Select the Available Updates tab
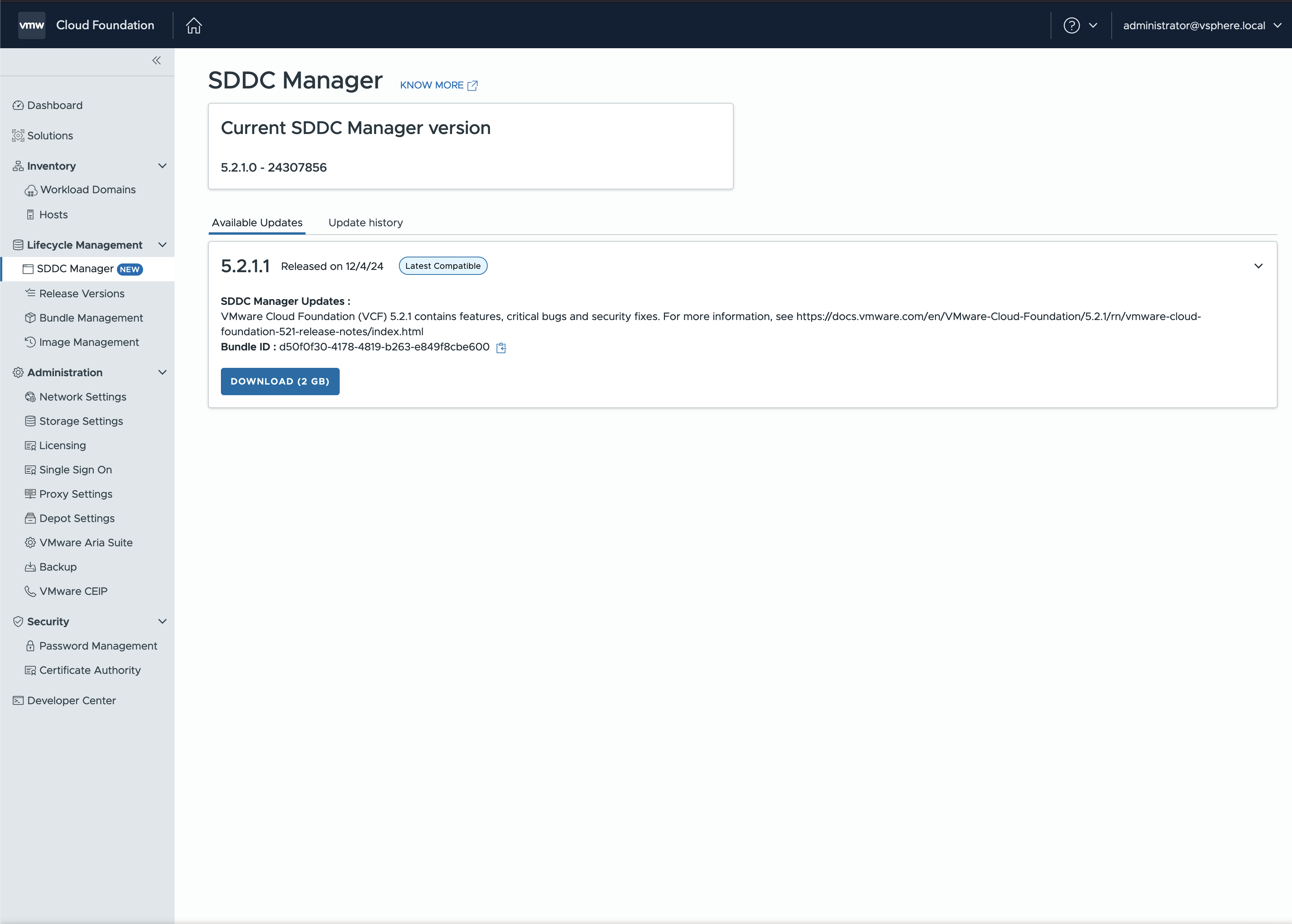 click(x=257, y=222)
